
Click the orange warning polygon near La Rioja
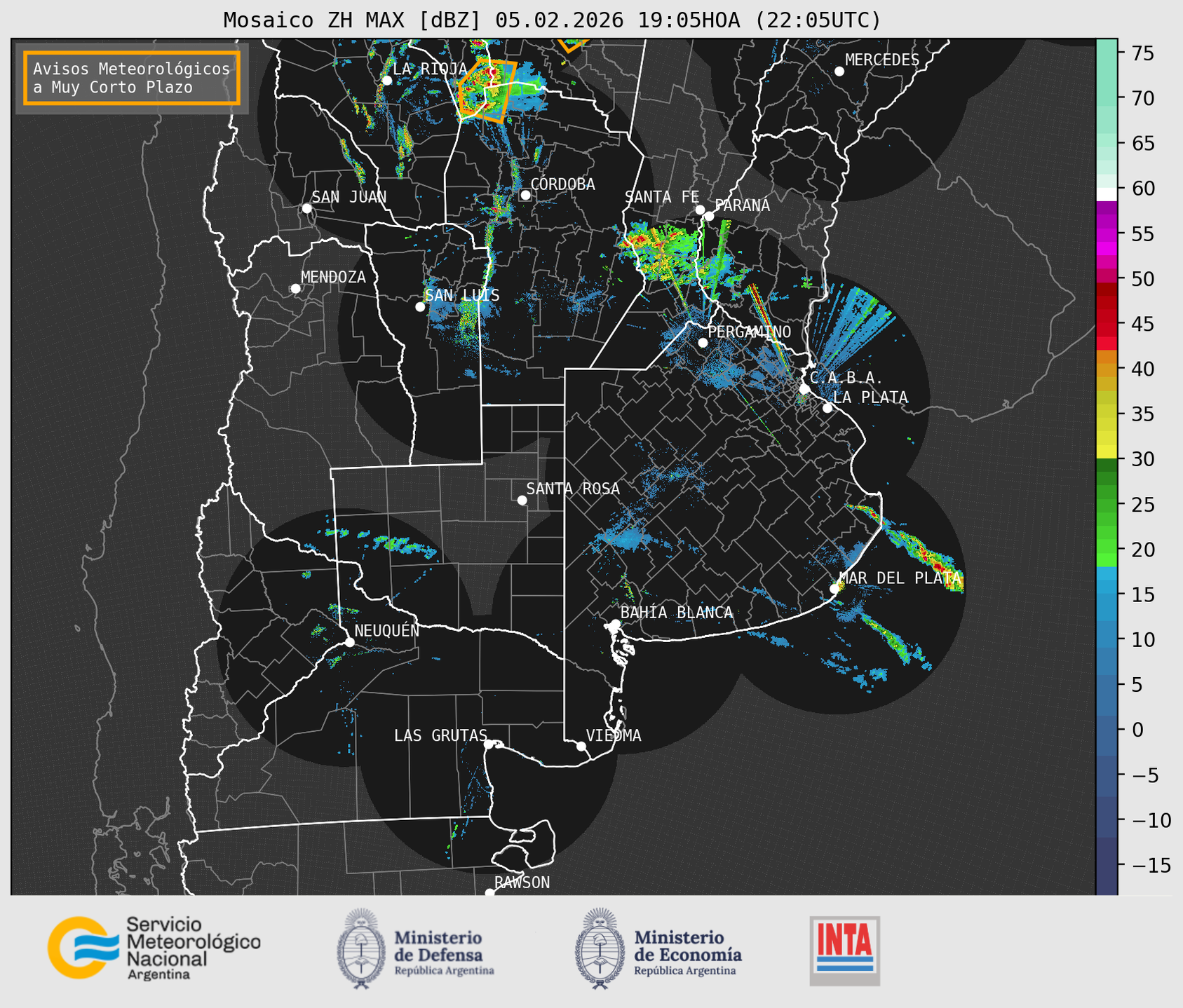(487, 91)
